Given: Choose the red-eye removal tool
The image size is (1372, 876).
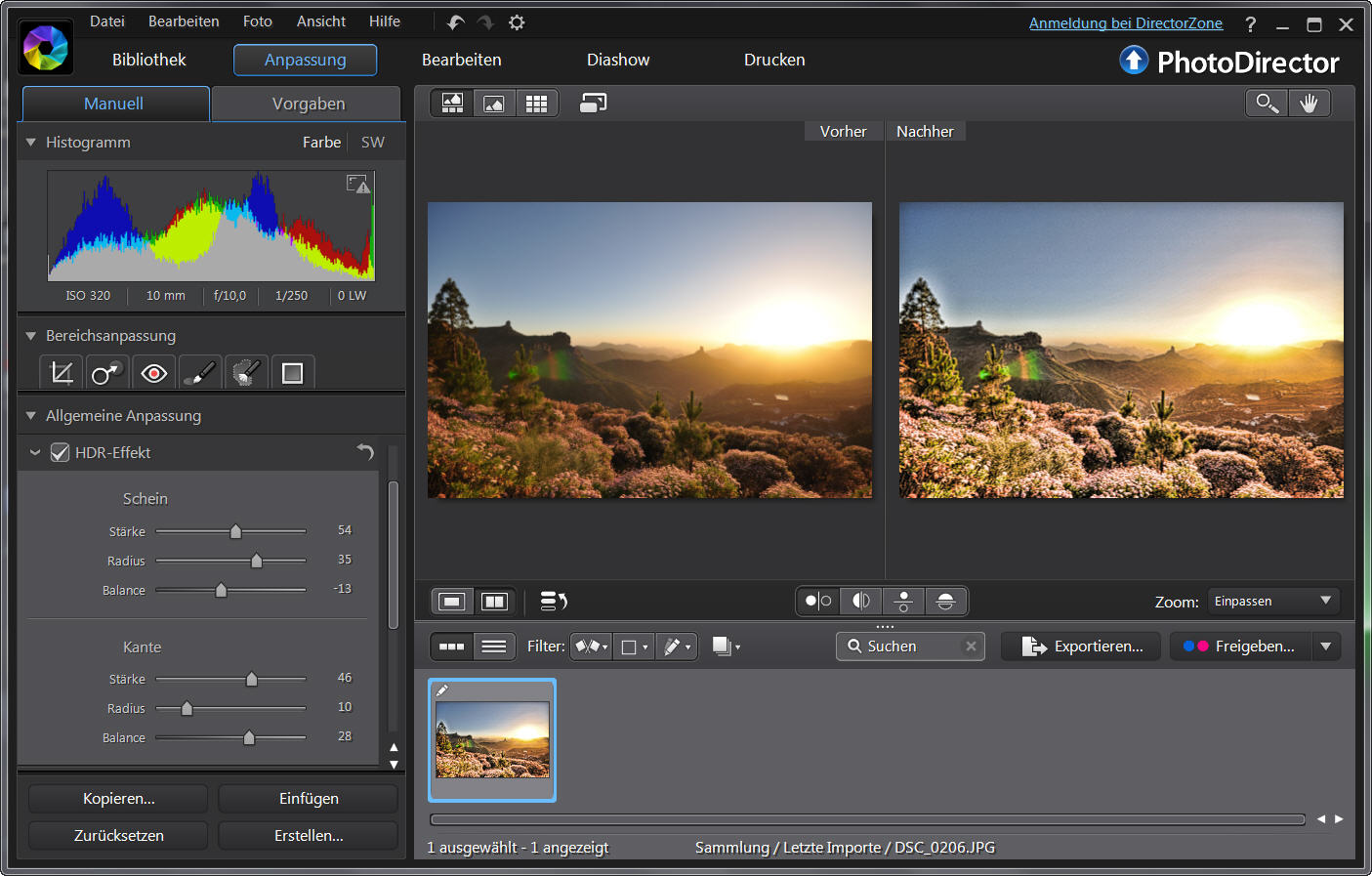Looking at the screenshot, I should pos(153,373).
